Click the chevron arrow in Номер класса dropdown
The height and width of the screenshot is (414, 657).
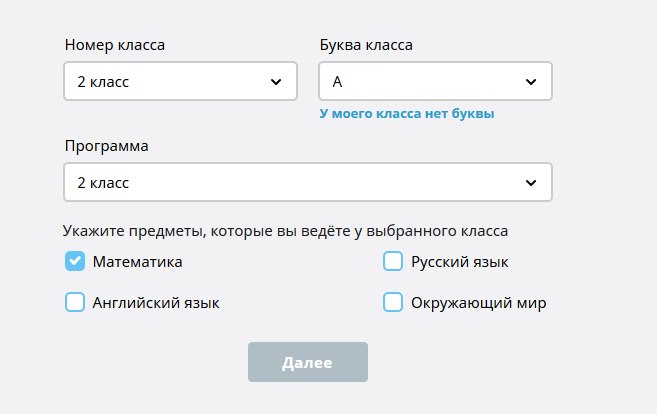275,82
